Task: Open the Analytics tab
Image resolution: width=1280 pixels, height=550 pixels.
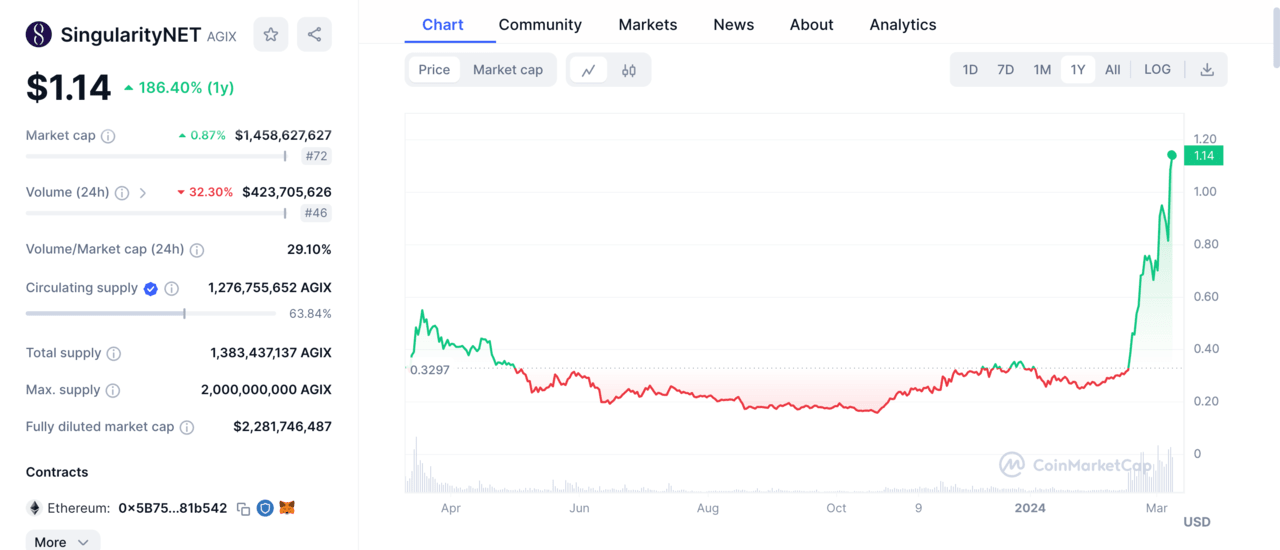Action: point(902,25)
